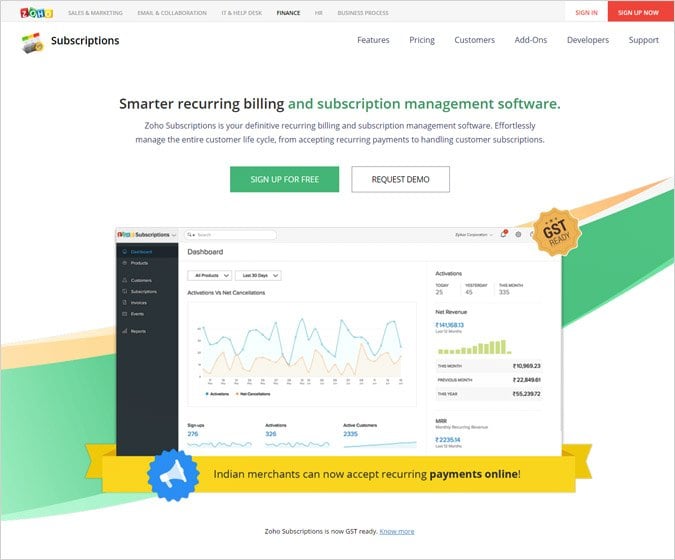Image resolution: width=675 pixels, height=560 pixels.
Task: Go to the Features page
Action: coord(373,40)
